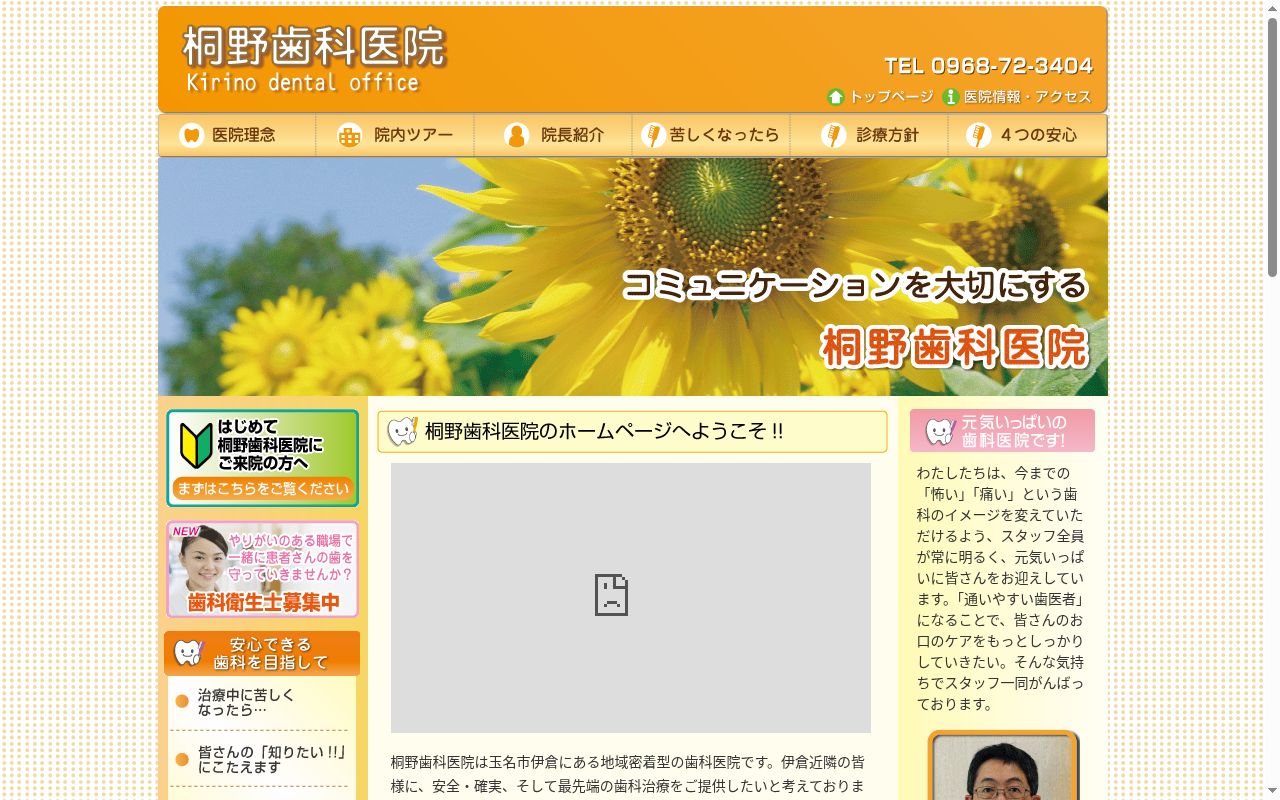Open the はじめてご来院の方へ banner
This screenshot has width=1280, height=800.
click(x=262, y=458)
